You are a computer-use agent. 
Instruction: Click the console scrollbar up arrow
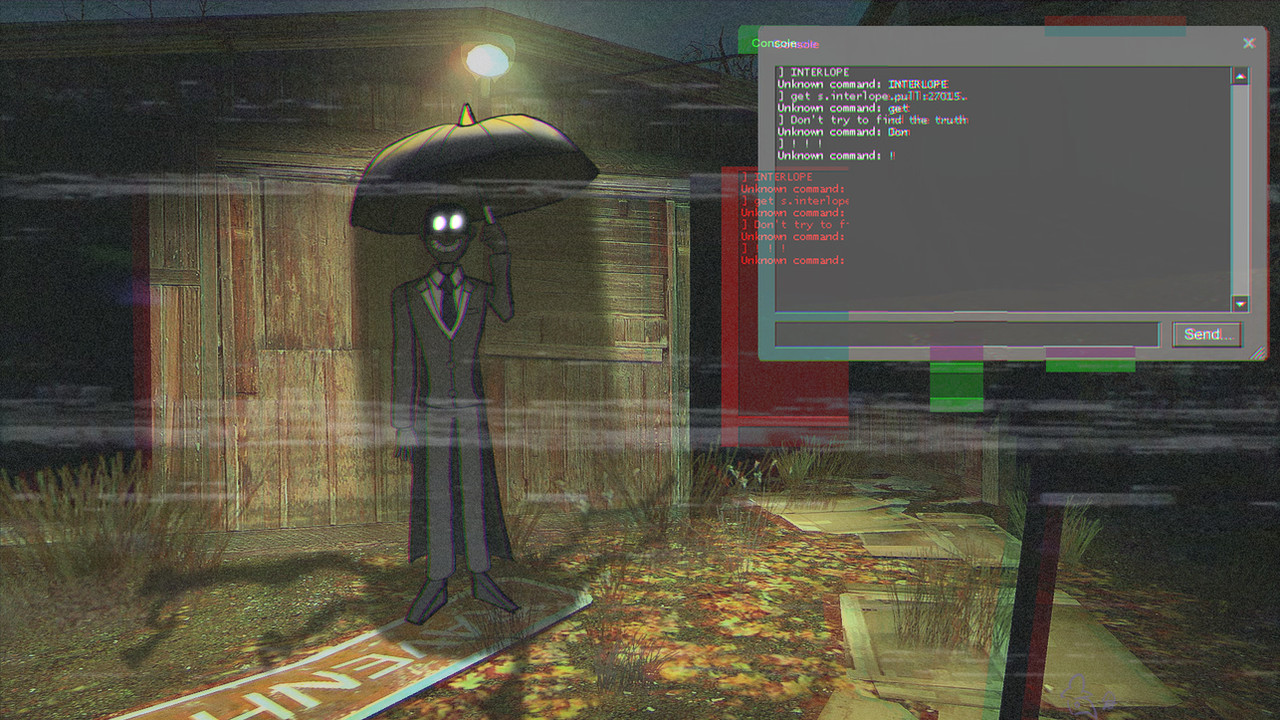point(1240,76)
